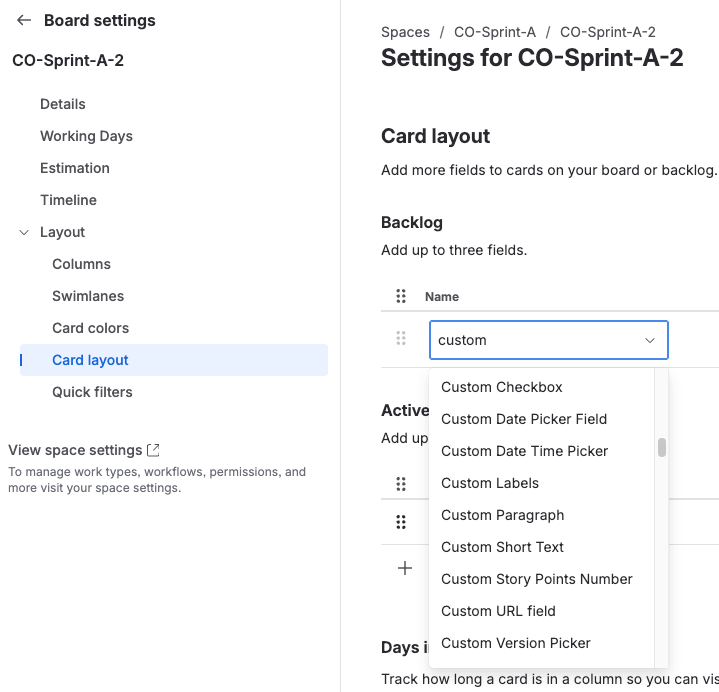Choose Custom URL field option
719x692 pixels.
(x=498, y=611)
